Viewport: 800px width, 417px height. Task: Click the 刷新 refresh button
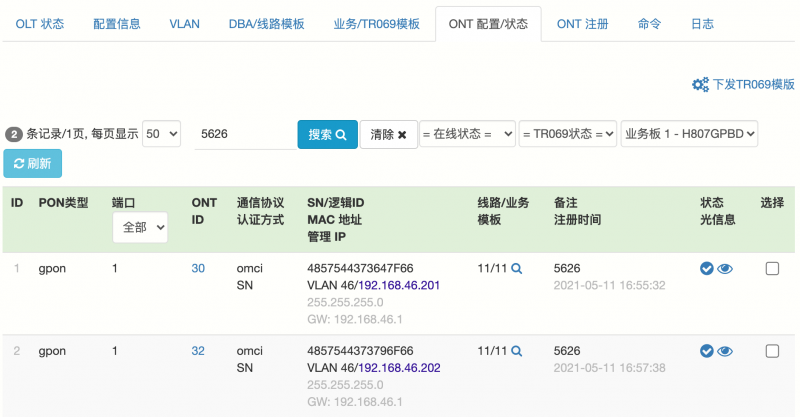(33, 163)
